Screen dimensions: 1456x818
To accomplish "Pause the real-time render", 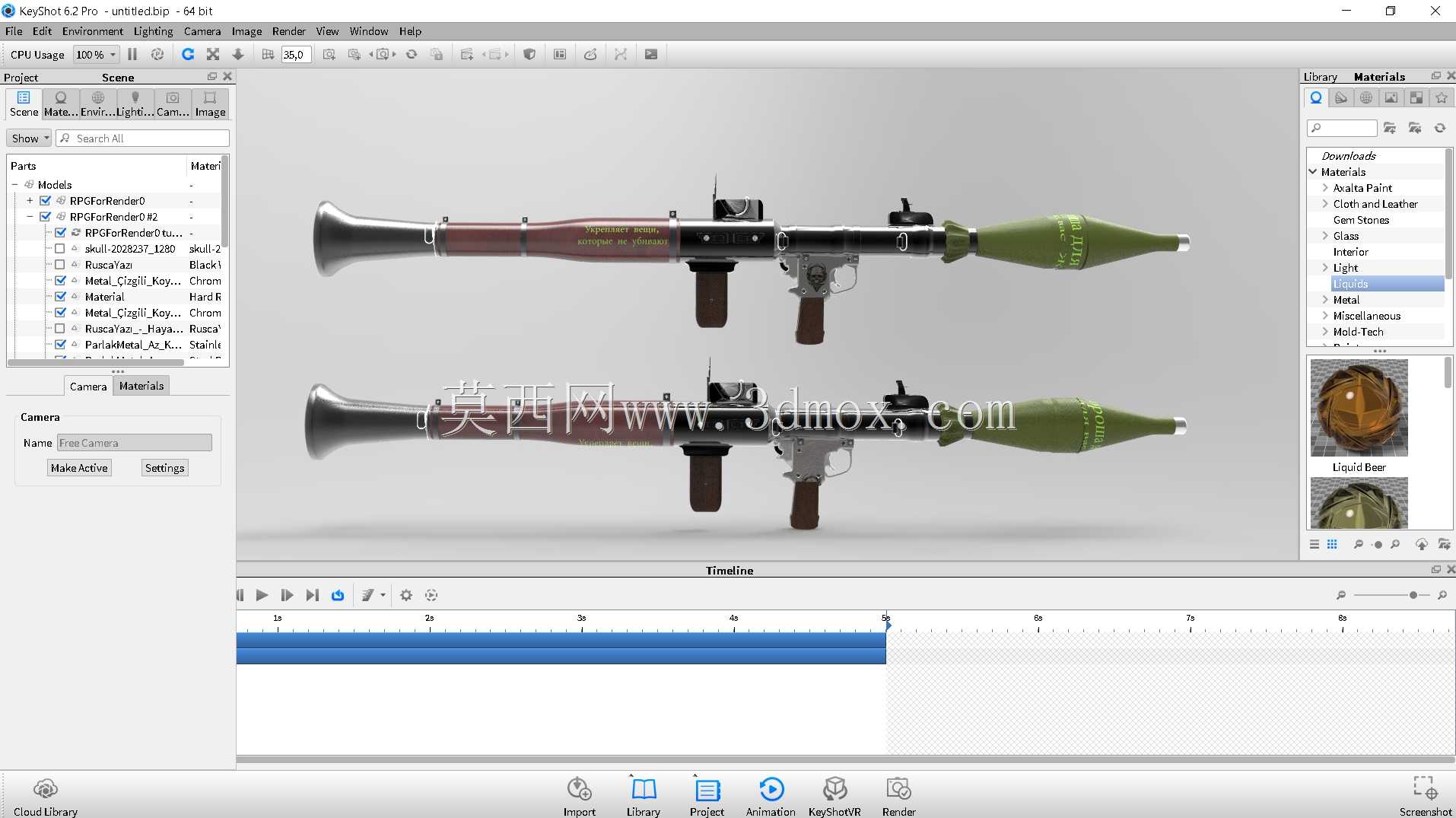I will 132,54.
